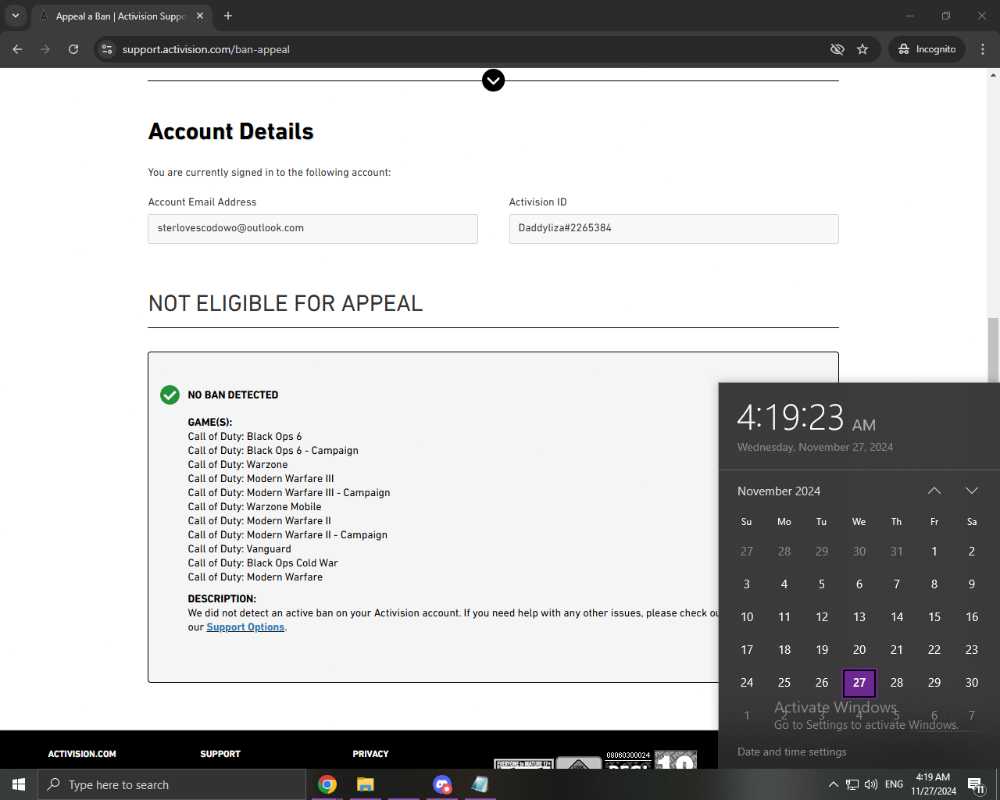Image resolution: width=1000 pixels, height=800 pixels.
Task: Select November 15 in the calendar
Action: (x=934, y=617)
